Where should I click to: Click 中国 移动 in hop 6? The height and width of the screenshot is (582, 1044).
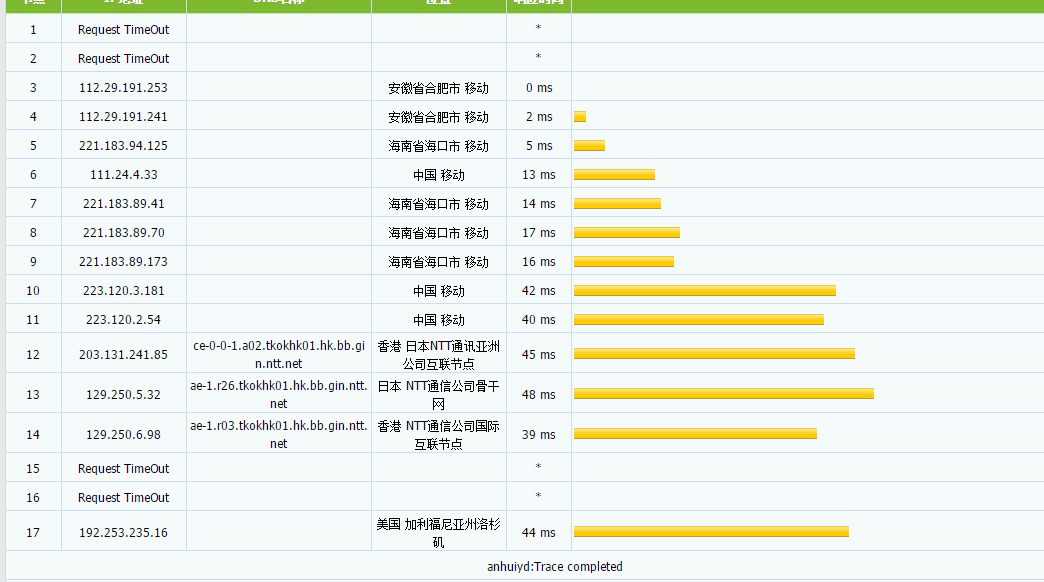(x=438, y=175)
